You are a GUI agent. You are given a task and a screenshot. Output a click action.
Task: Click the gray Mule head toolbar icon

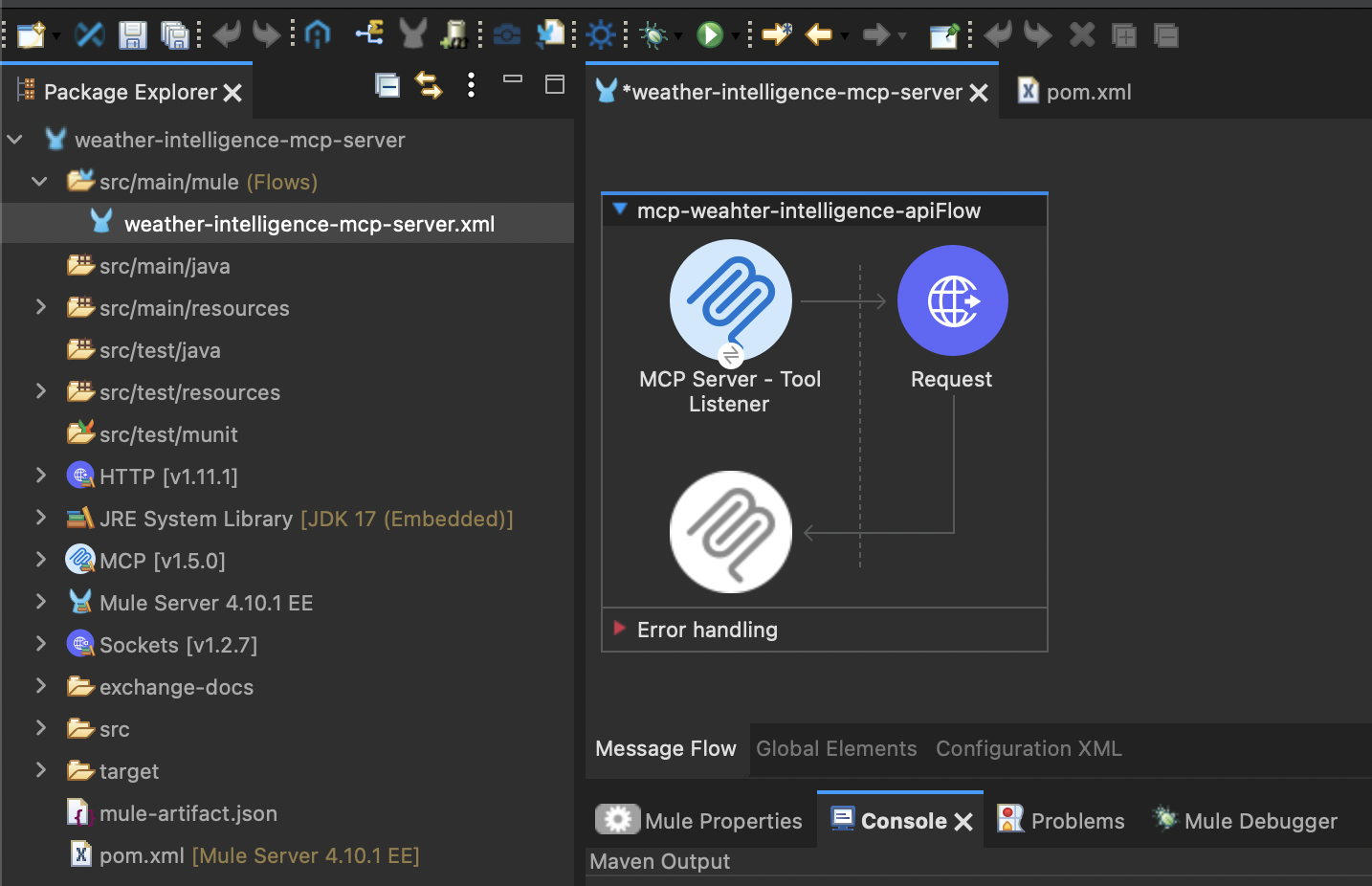pyautogui.click(x=413, y=34)
